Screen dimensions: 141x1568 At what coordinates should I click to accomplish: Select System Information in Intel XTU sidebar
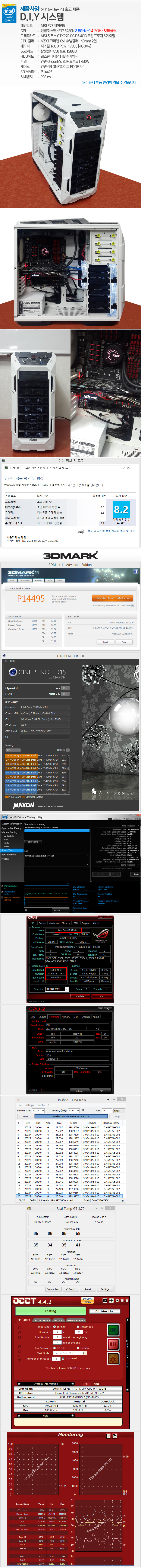tap(12, 824)
